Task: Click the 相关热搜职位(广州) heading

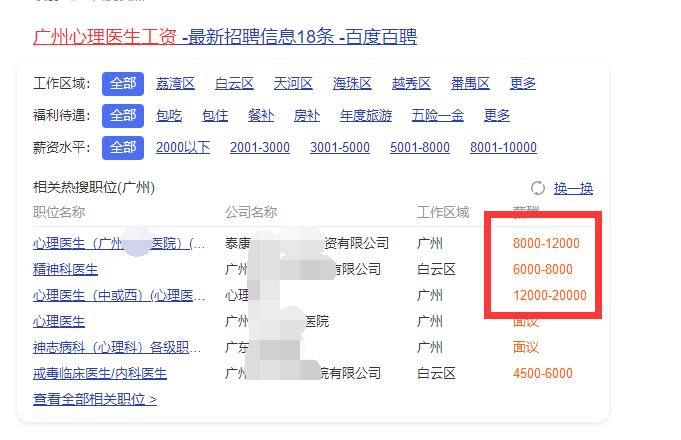Action: [94, 187]
